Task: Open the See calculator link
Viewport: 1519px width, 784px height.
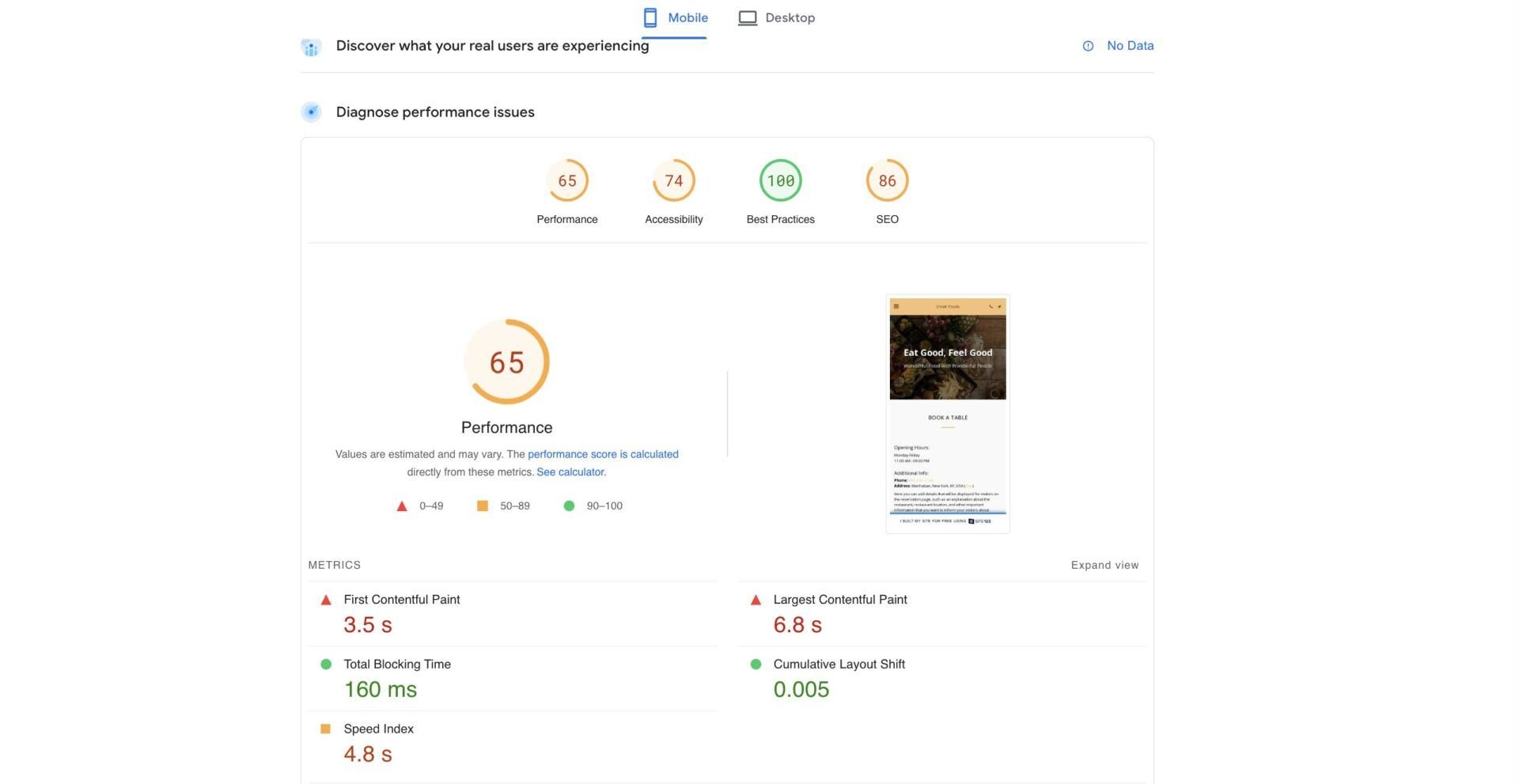Action: point(570,472)
